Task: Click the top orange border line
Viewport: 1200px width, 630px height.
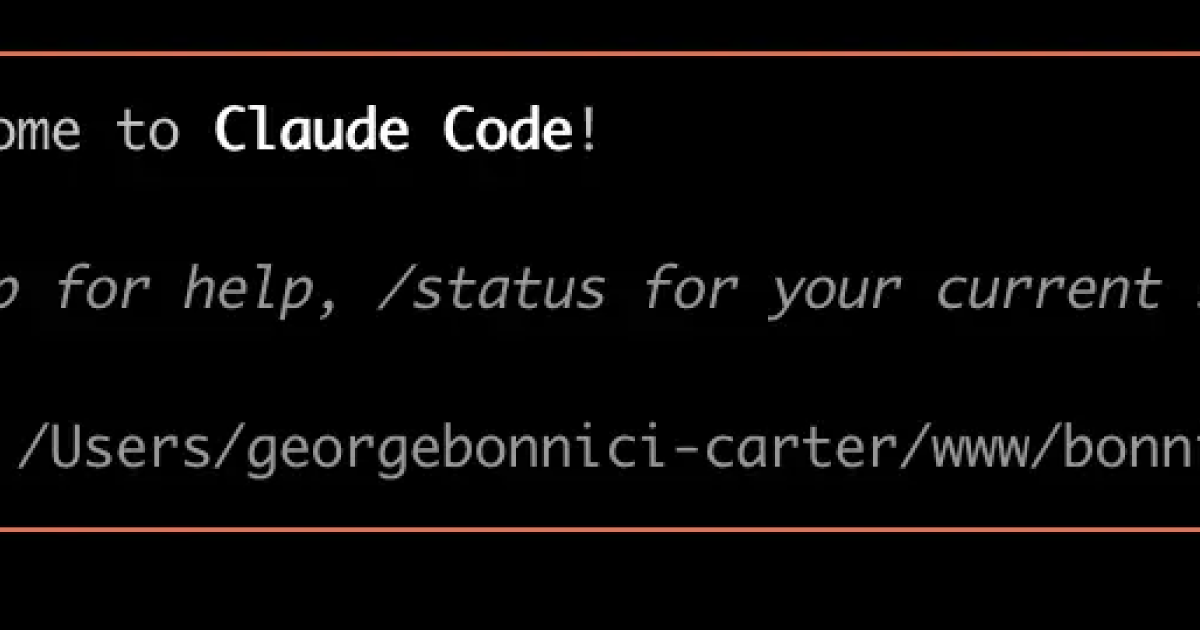Action: pyautogui.click(x=600, y=53)
